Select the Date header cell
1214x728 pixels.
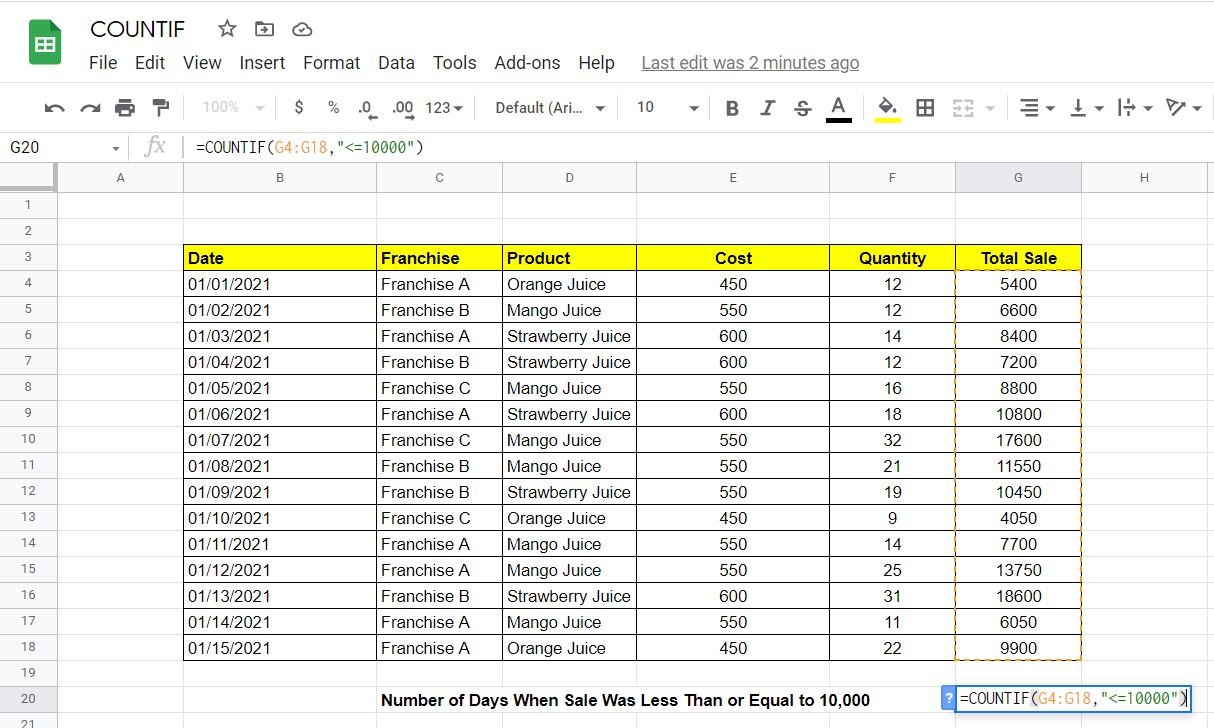click(280, 258)
